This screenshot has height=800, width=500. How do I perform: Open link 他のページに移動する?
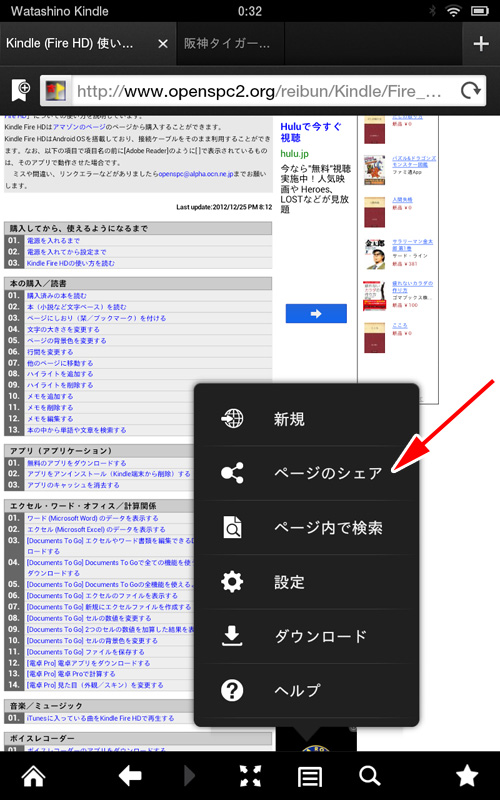pos(60,363)
